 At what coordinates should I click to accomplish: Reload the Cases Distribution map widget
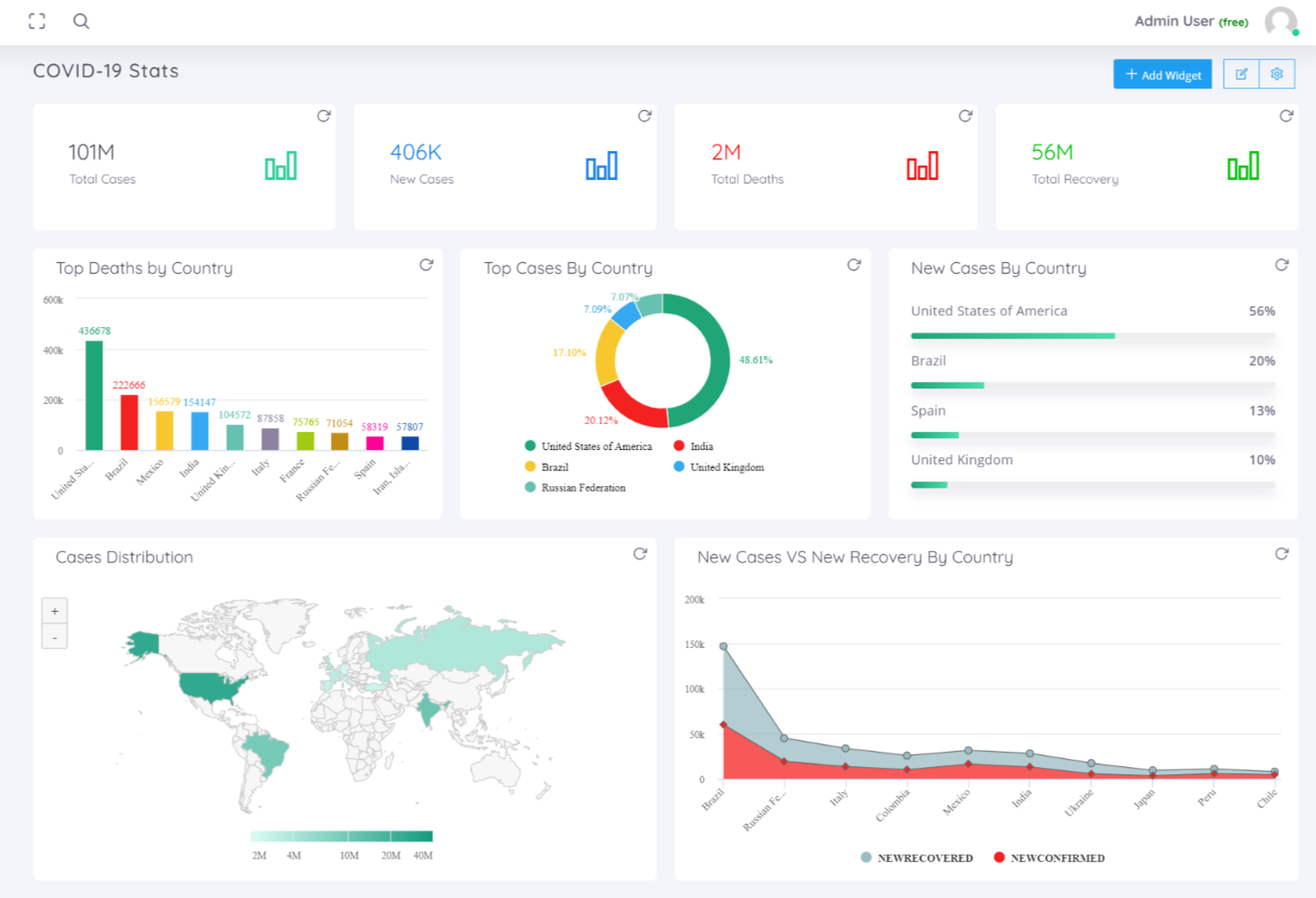click(641, 554)
